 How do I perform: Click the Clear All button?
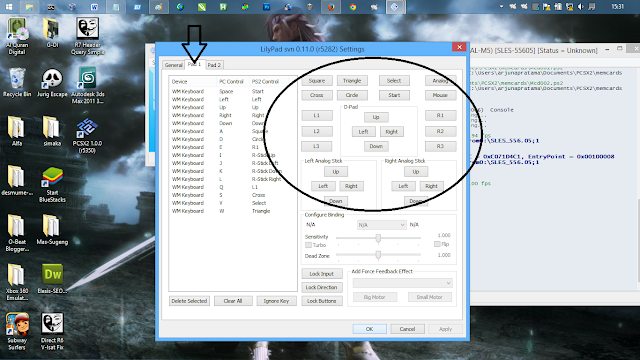(233, 301)
